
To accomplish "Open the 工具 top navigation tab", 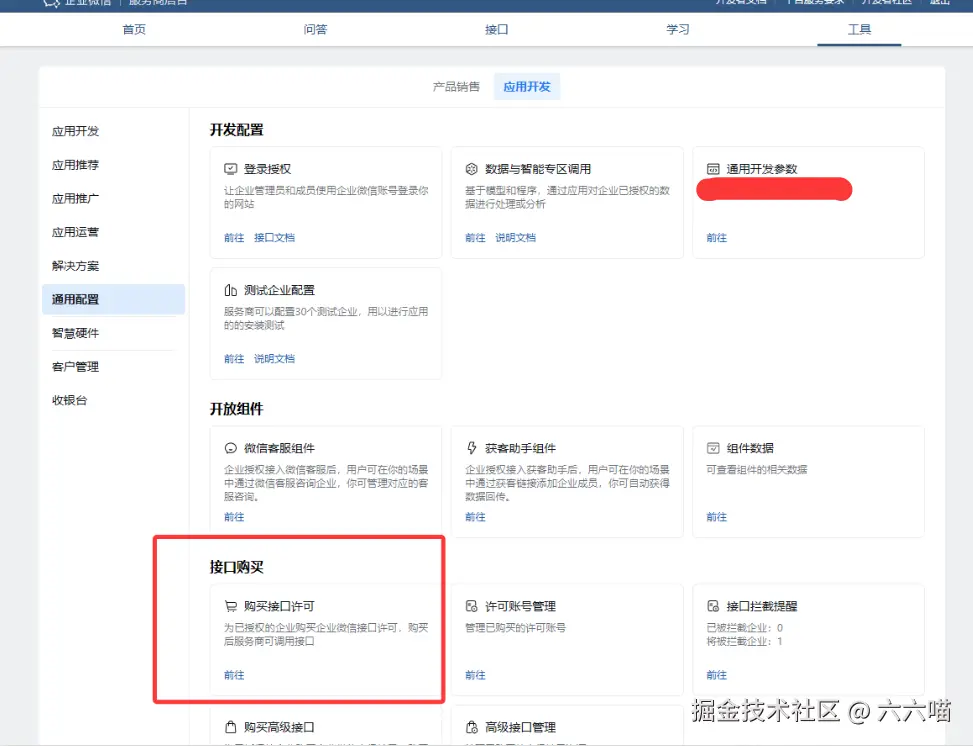I will point(859,29).
